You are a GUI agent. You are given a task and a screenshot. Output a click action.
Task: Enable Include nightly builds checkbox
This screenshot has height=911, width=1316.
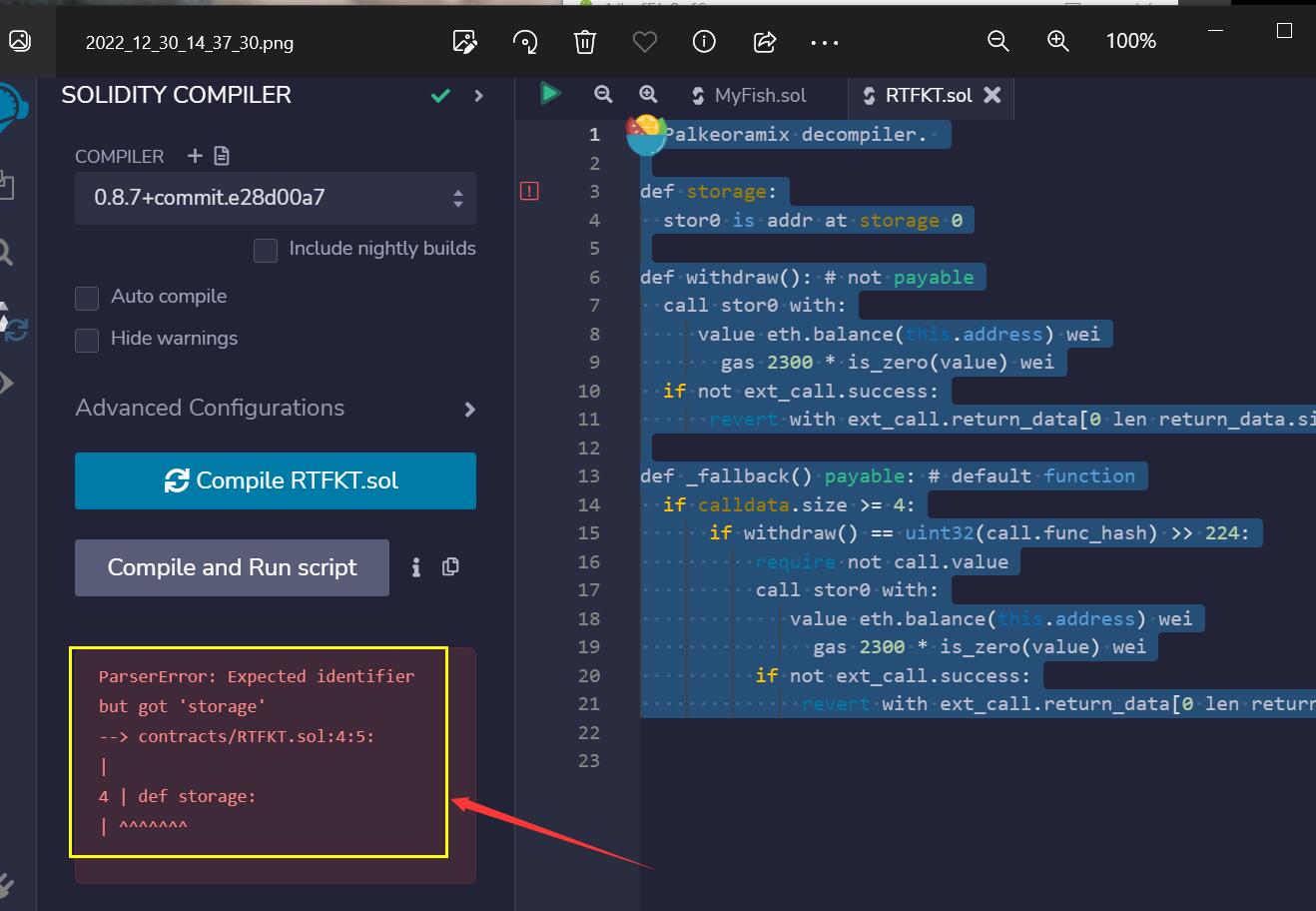tap(266, 250)
